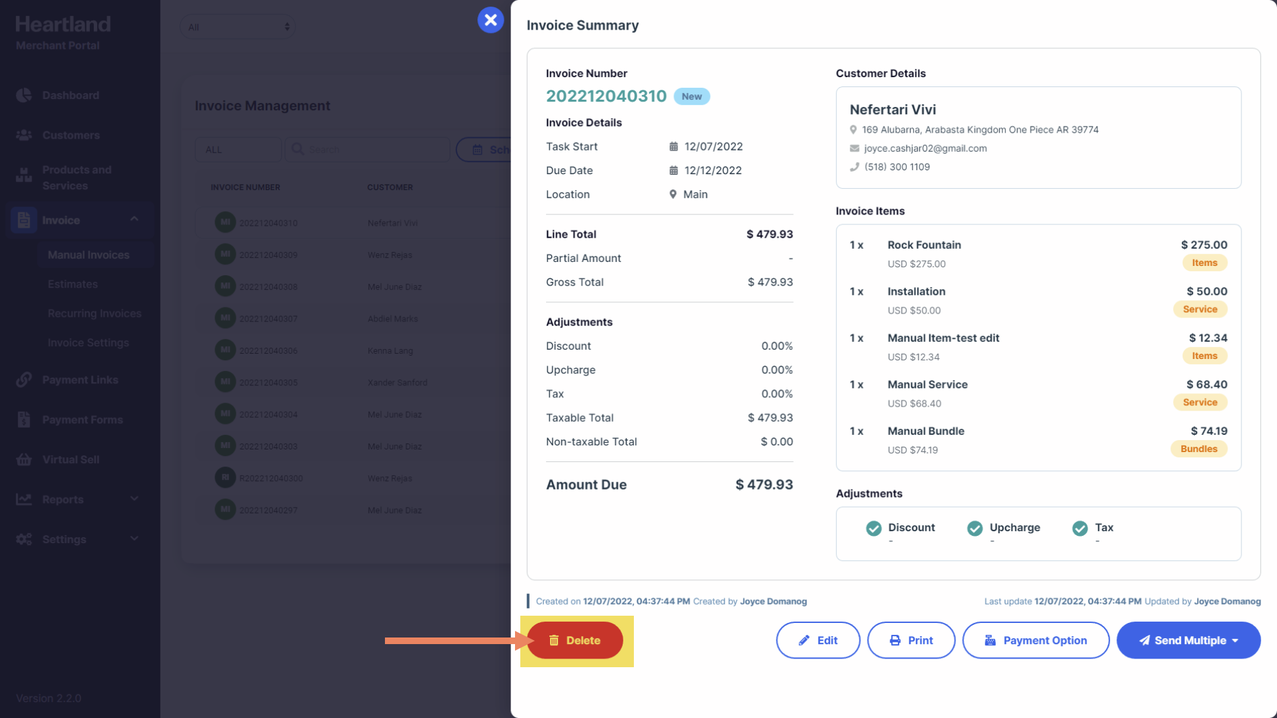Click the Virtual Sell basket icon
This screenshot has width=1277, height=718.
[x=24, y=460]
